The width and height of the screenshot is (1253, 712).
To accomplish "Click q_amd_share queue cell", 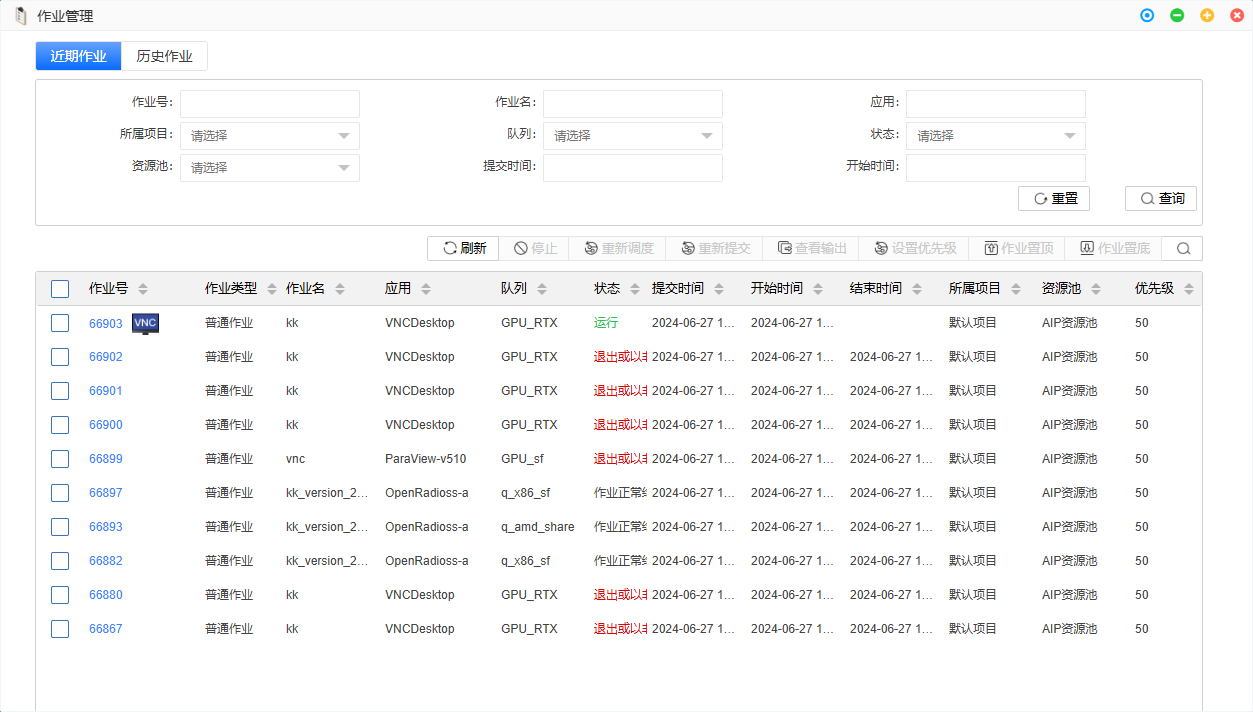I will click(538, 527).
